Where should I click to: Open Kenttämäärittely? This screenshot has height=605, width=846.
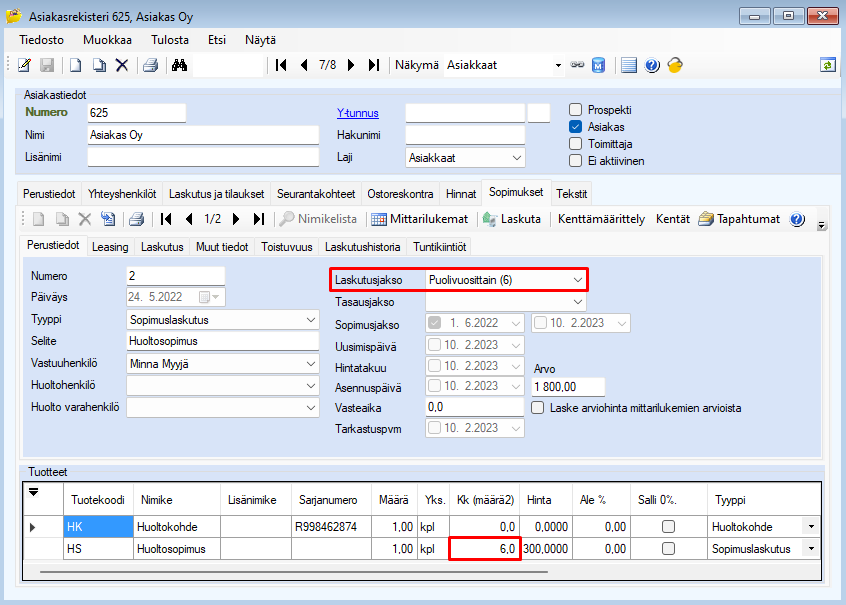coord(601,219)
